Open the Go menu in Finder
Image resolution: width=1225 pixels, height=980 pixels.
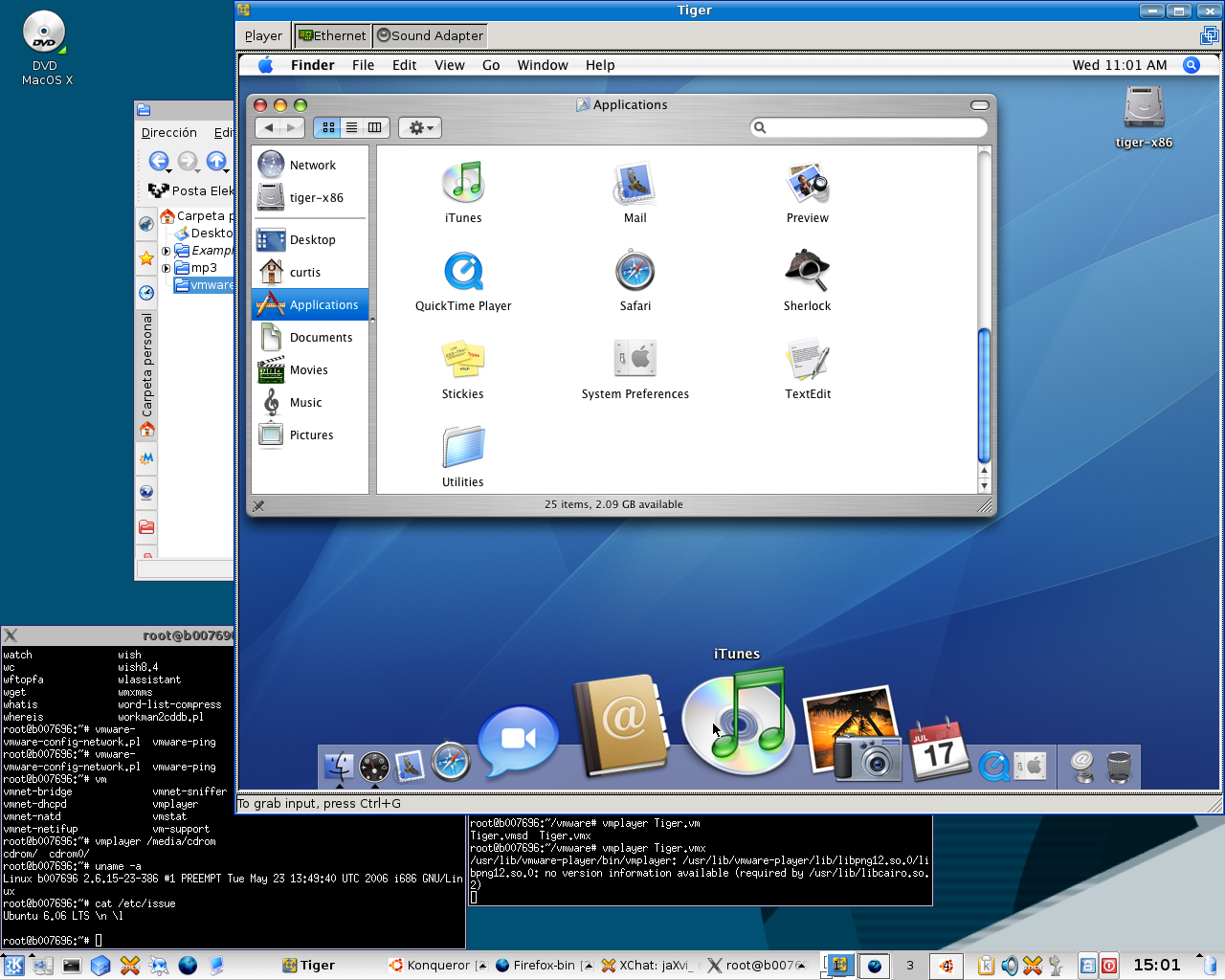coord(491,65)
